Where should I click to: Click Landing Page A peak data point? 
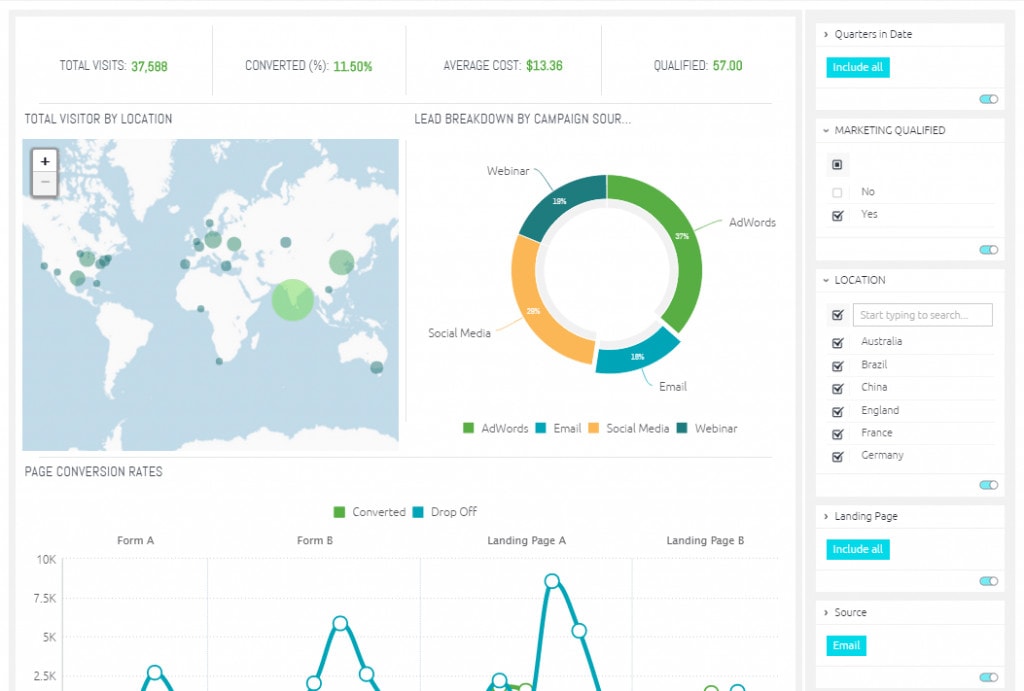552,581
